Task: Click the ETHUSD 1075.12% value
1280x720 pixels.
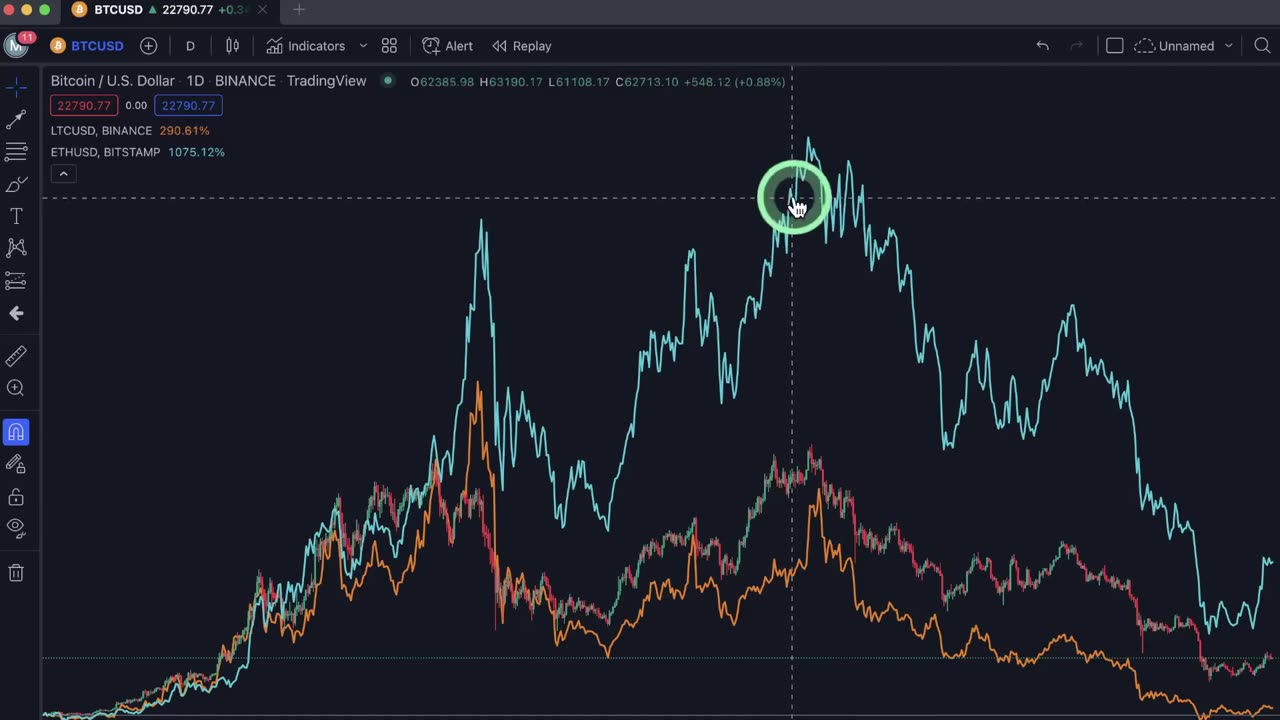Action: [197, 152]
